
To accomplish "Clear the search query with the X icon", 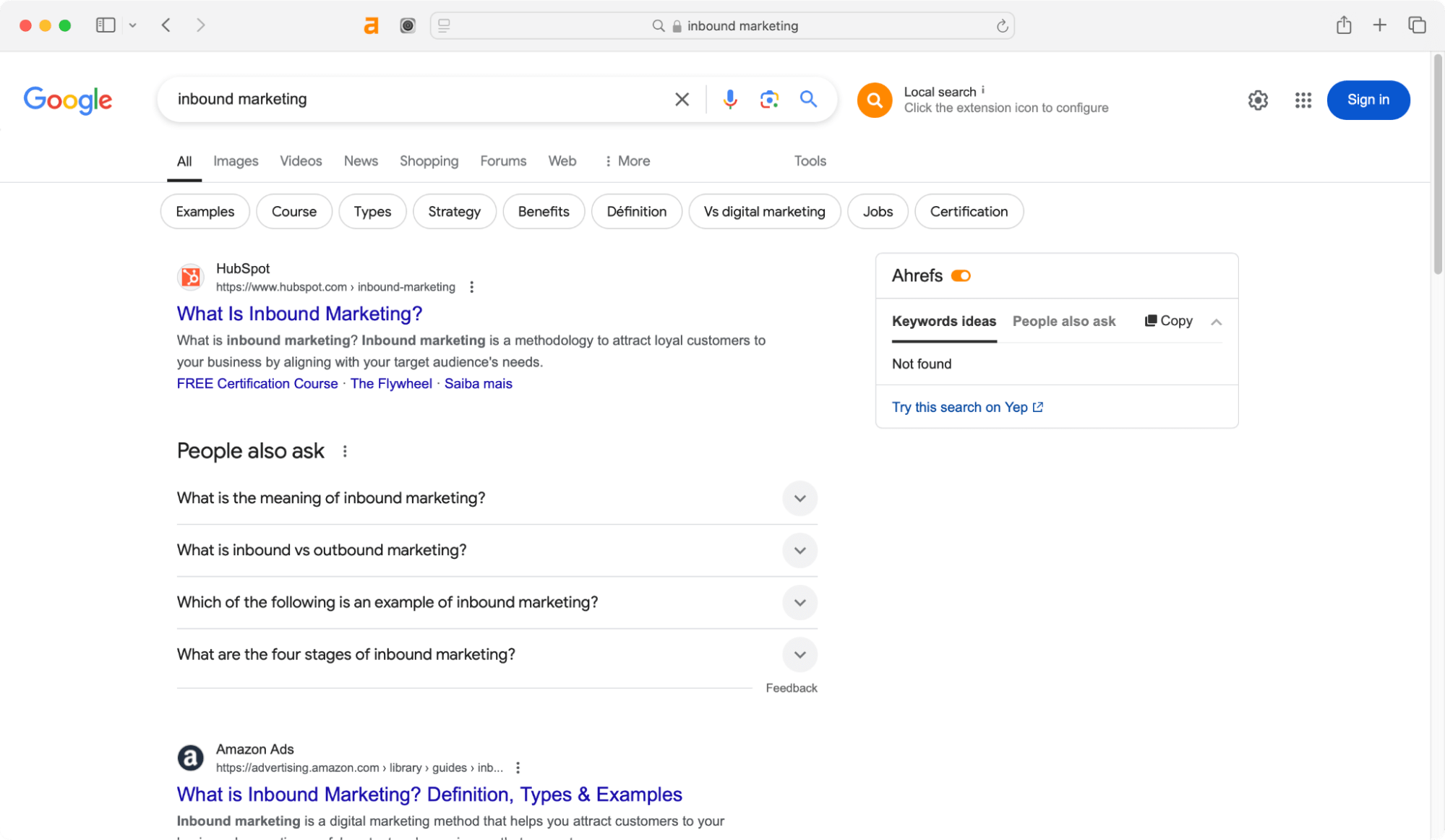I will pos(681,99).
